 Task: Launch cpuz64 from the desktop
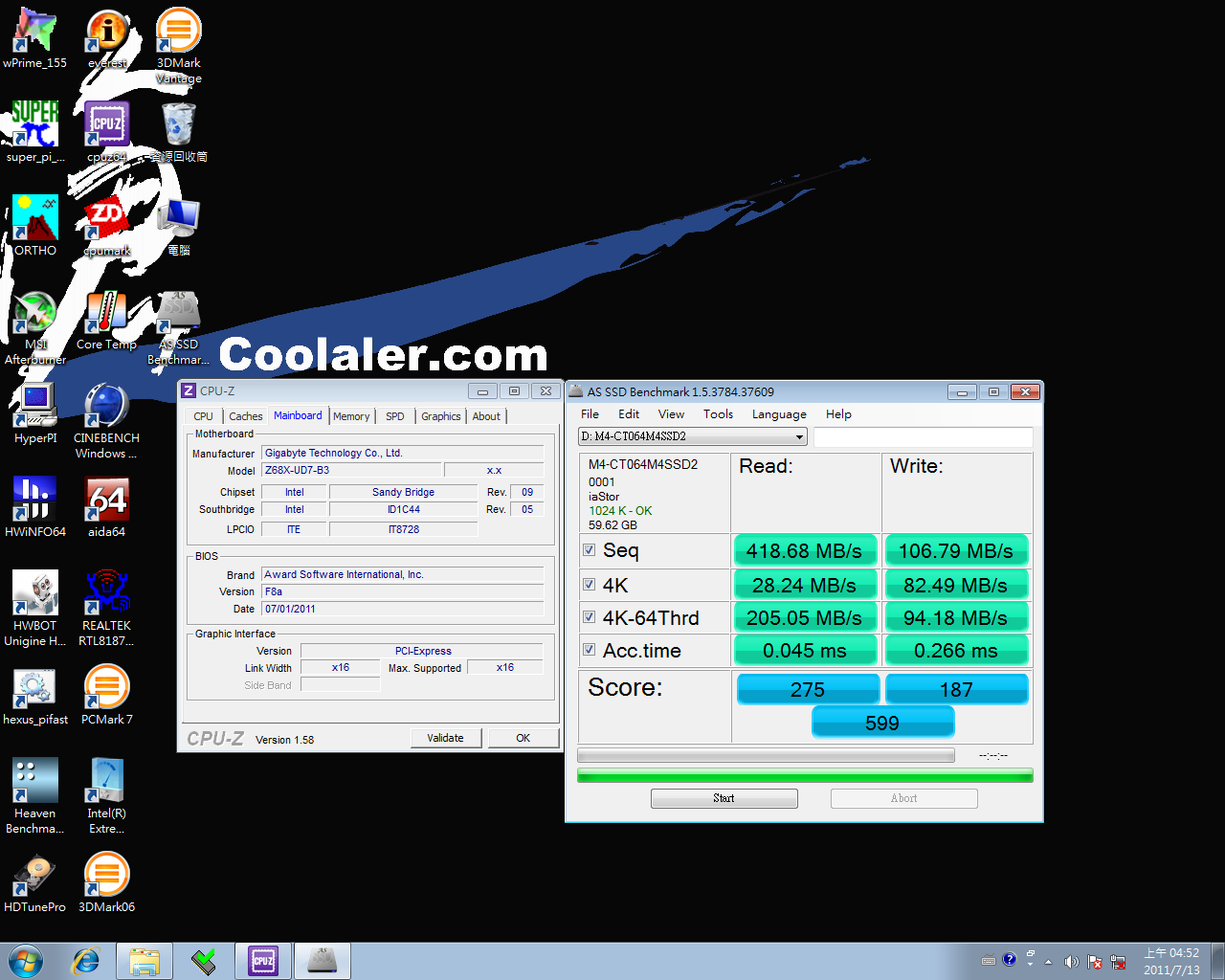107,132
